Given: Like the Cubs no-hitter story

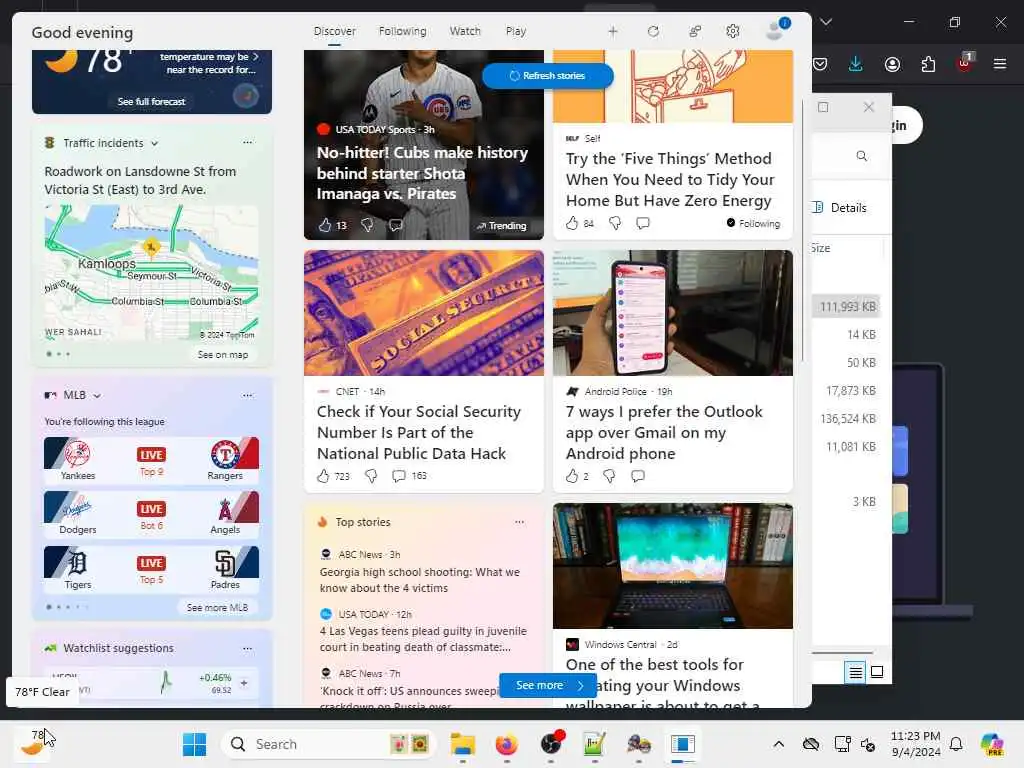Looking at the screenshot, I should (x=325, y=225).
